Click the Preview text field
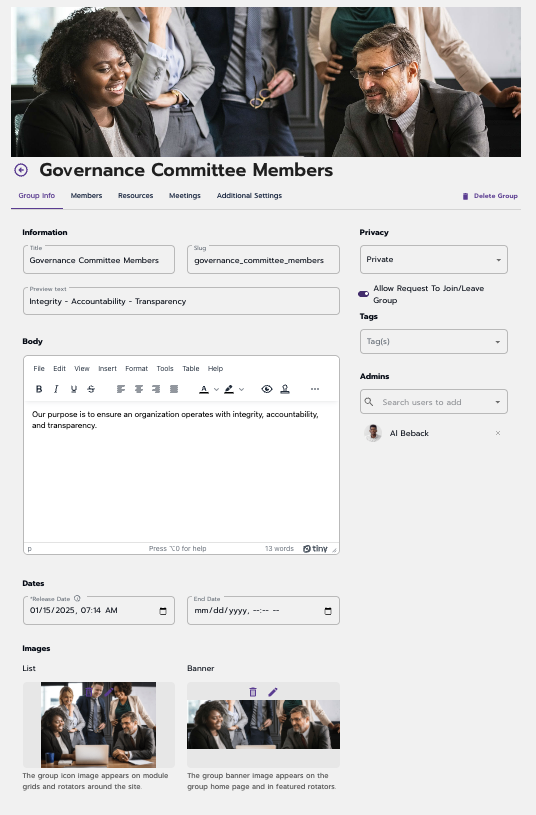Screen dimensions: 536x815 click(x=181, y=301)
